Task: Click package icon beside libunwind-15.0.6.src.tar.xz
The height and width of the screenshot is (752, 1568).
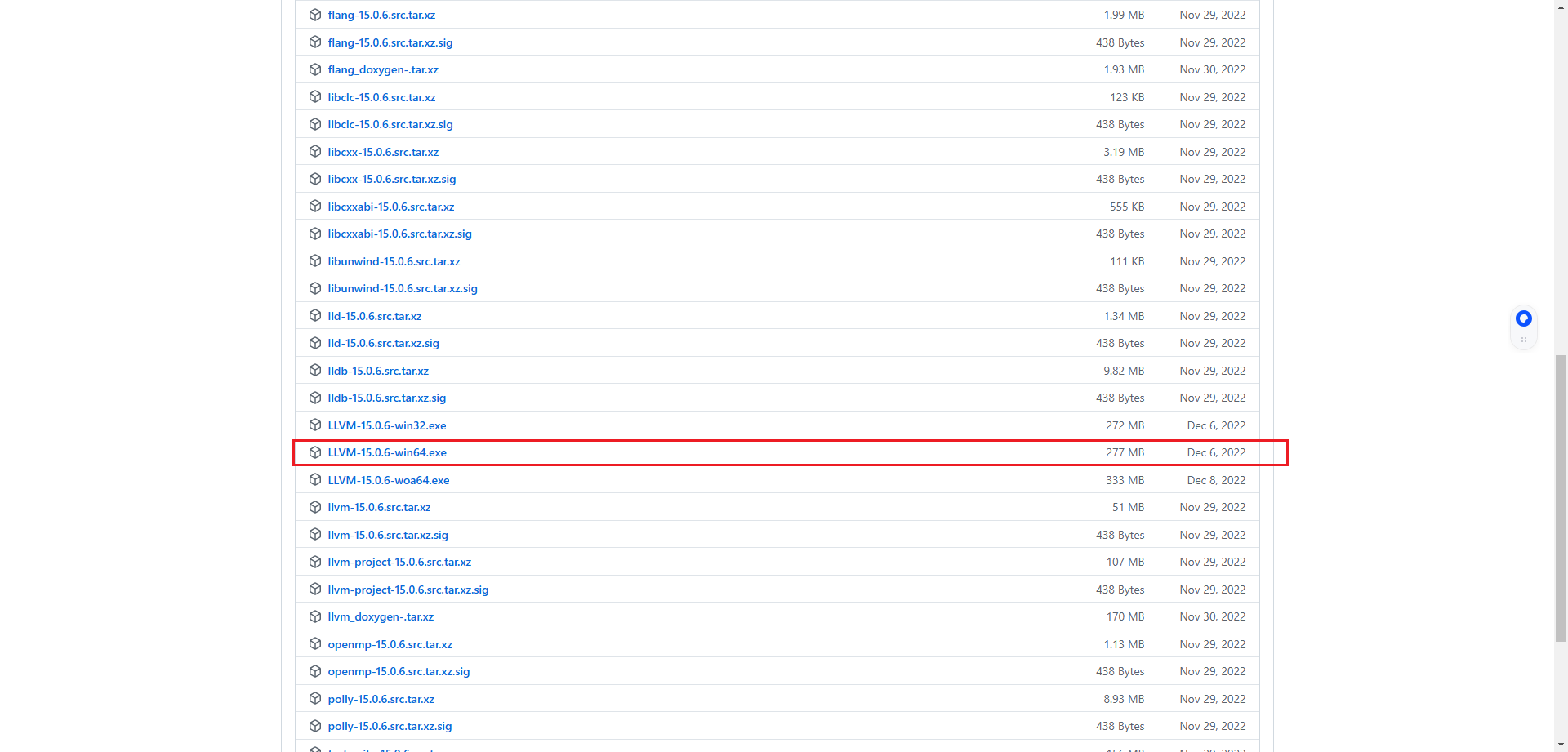Action: [315, 261]
